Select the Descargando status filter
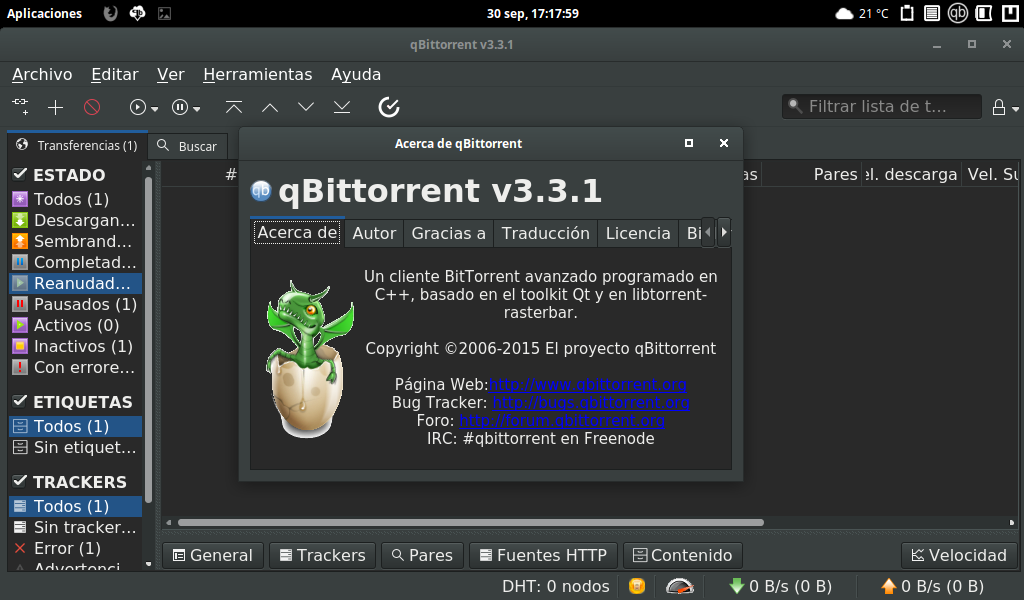This screenshot has height=600, width=1024. [x=74, y=220]
